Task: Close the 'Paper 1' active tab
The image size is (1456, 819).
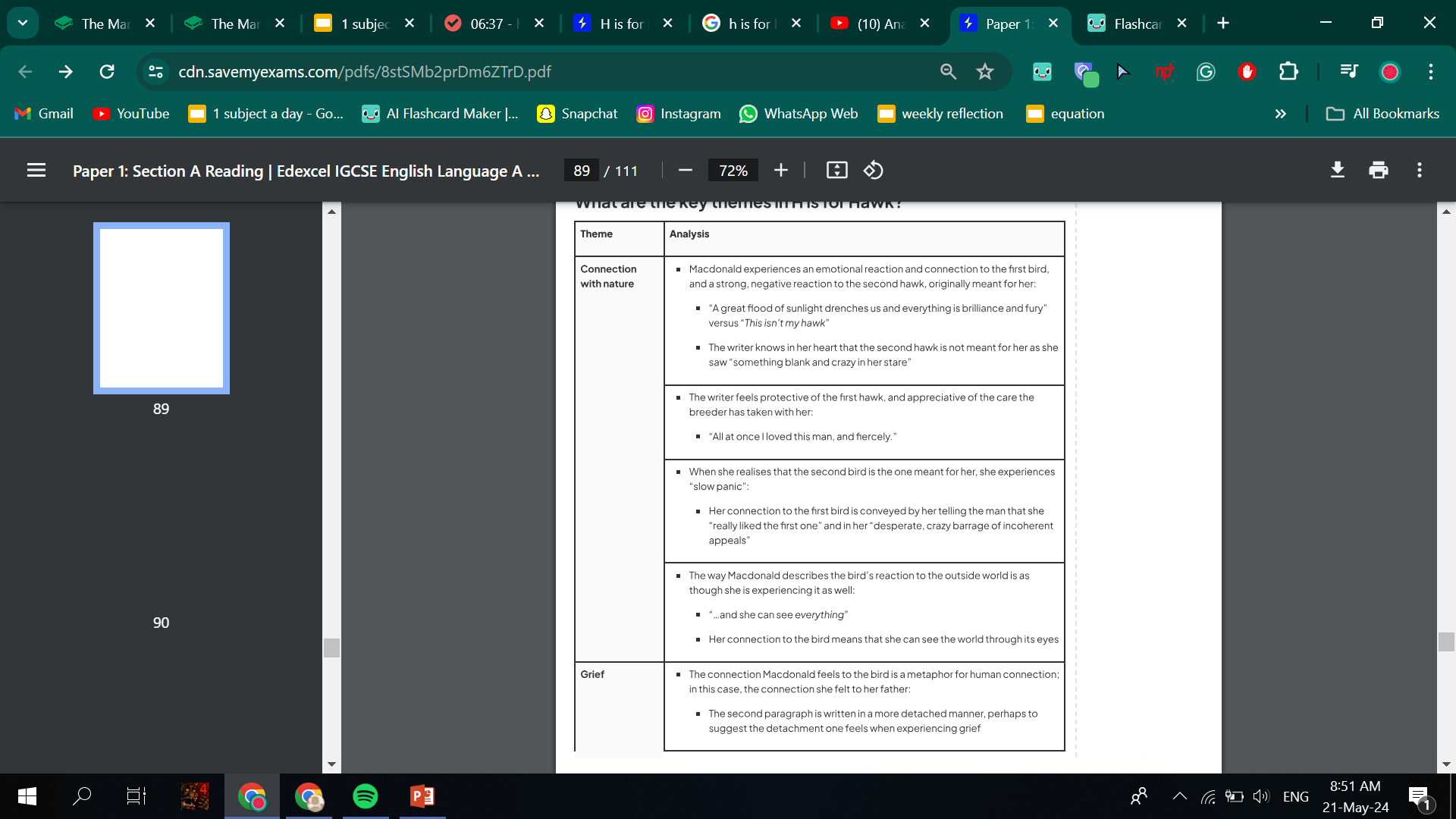Action: [x=1053, y=24]
